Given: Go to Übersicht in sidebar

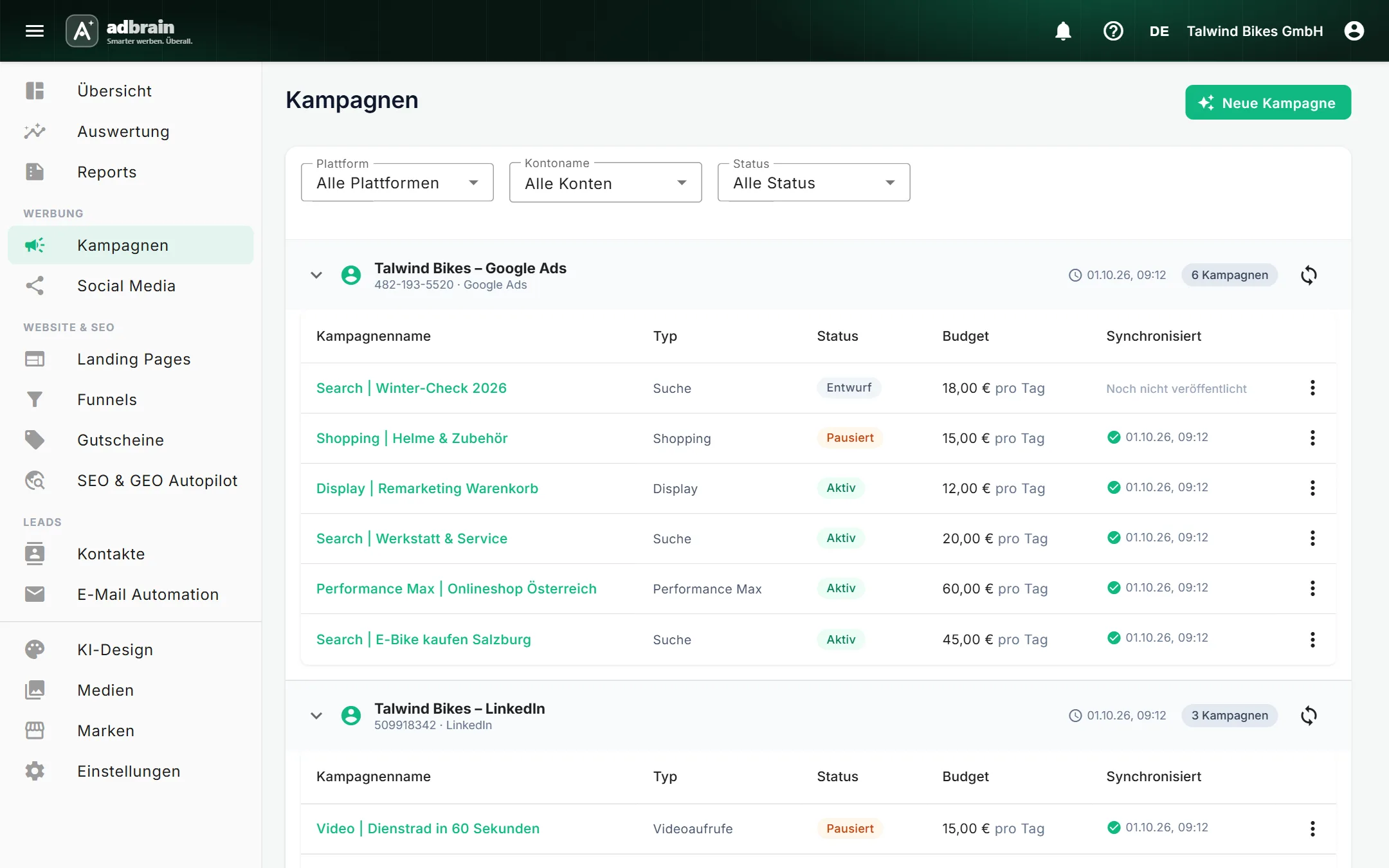Looking at the screenshot, I should 131,91.
